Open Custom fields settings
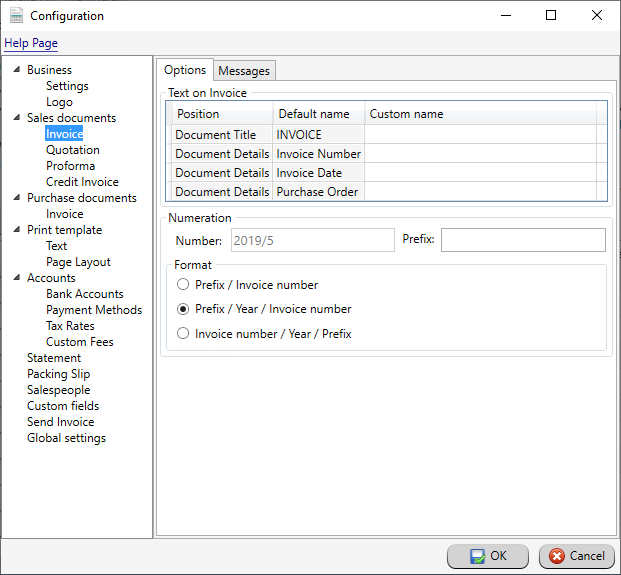Screen dimensions: 621x575 coord(63,406)
